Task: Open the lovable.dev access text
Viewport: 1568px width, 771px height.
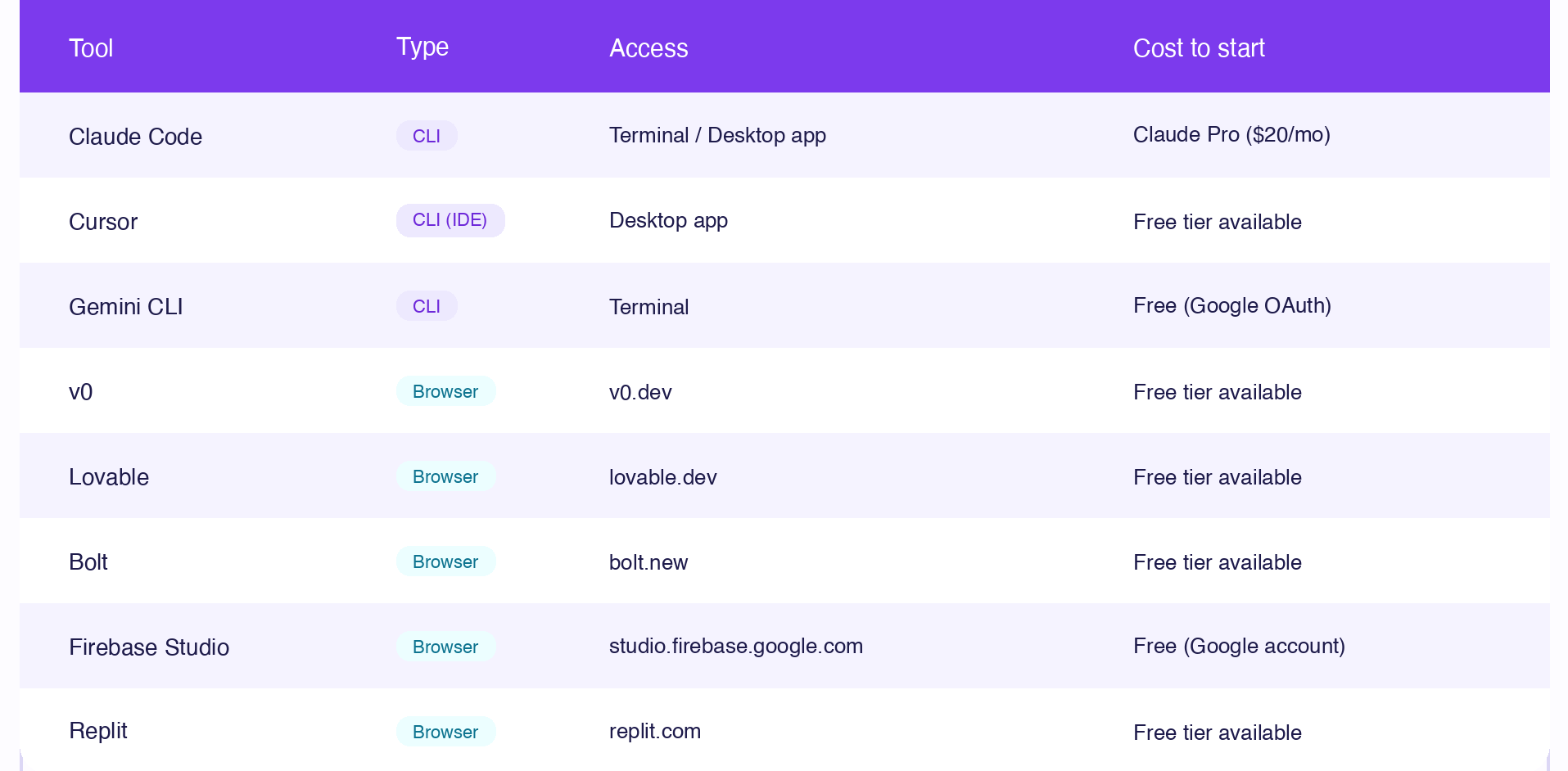Action: (x=663, y=477)
